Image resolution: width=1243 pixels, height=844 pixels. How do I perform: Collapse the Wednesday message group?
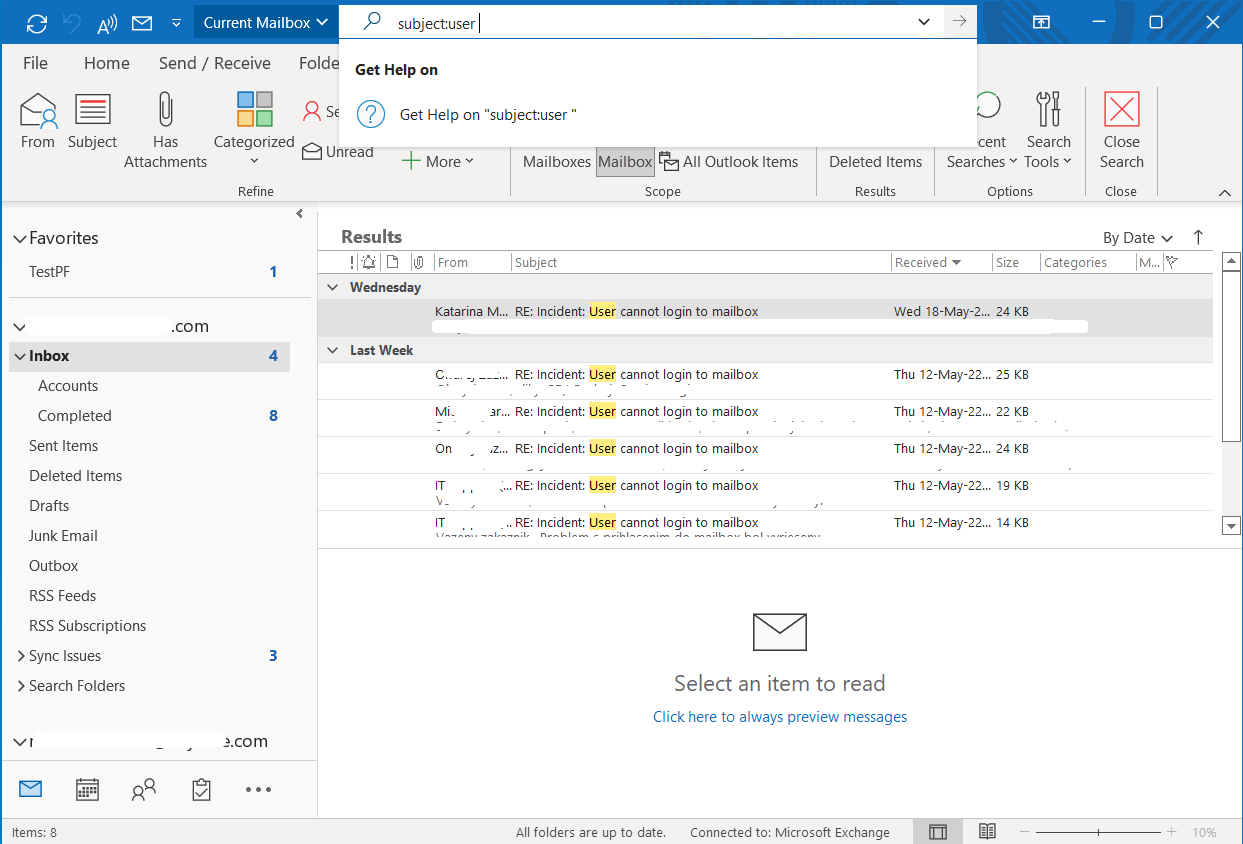click(334, 288)
